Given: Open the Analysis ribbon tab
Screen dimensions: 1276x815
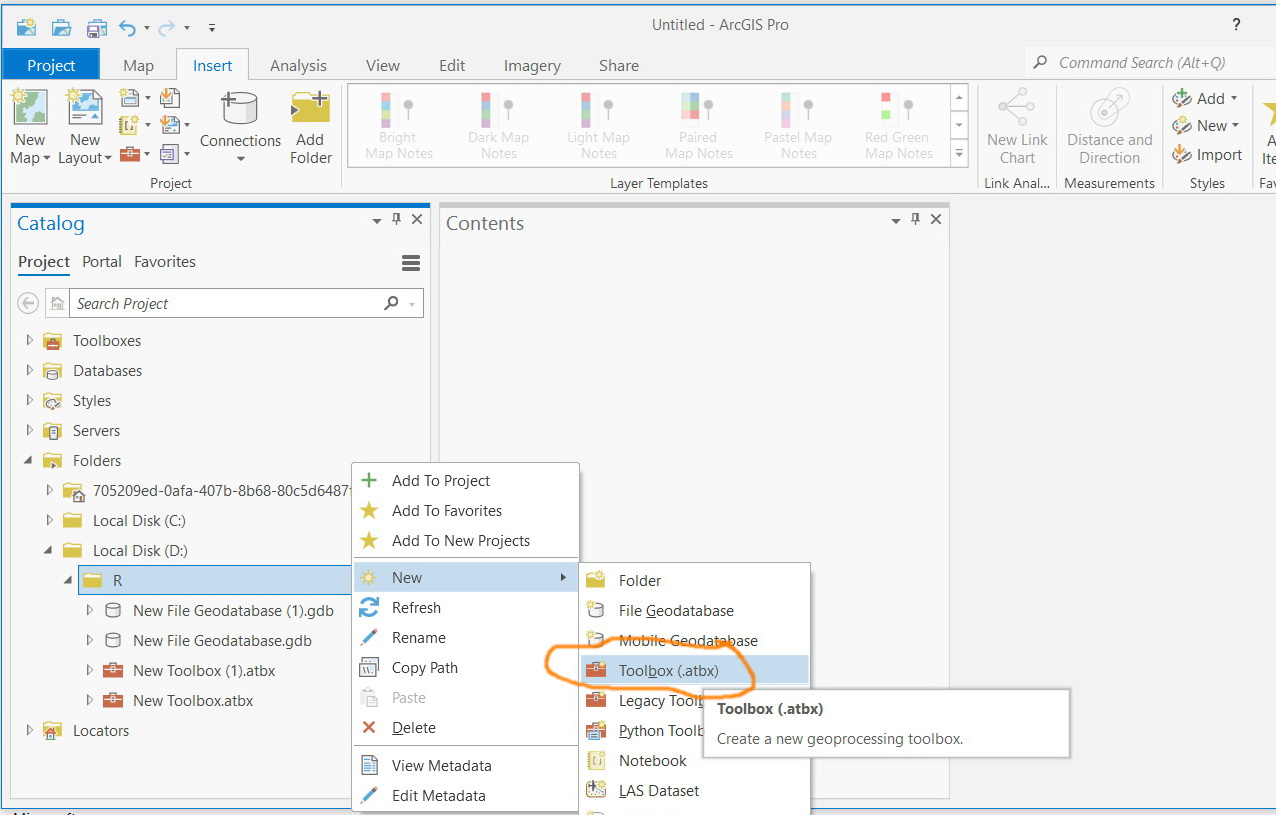Looking at the screenshot, I should tap(298, 65).
